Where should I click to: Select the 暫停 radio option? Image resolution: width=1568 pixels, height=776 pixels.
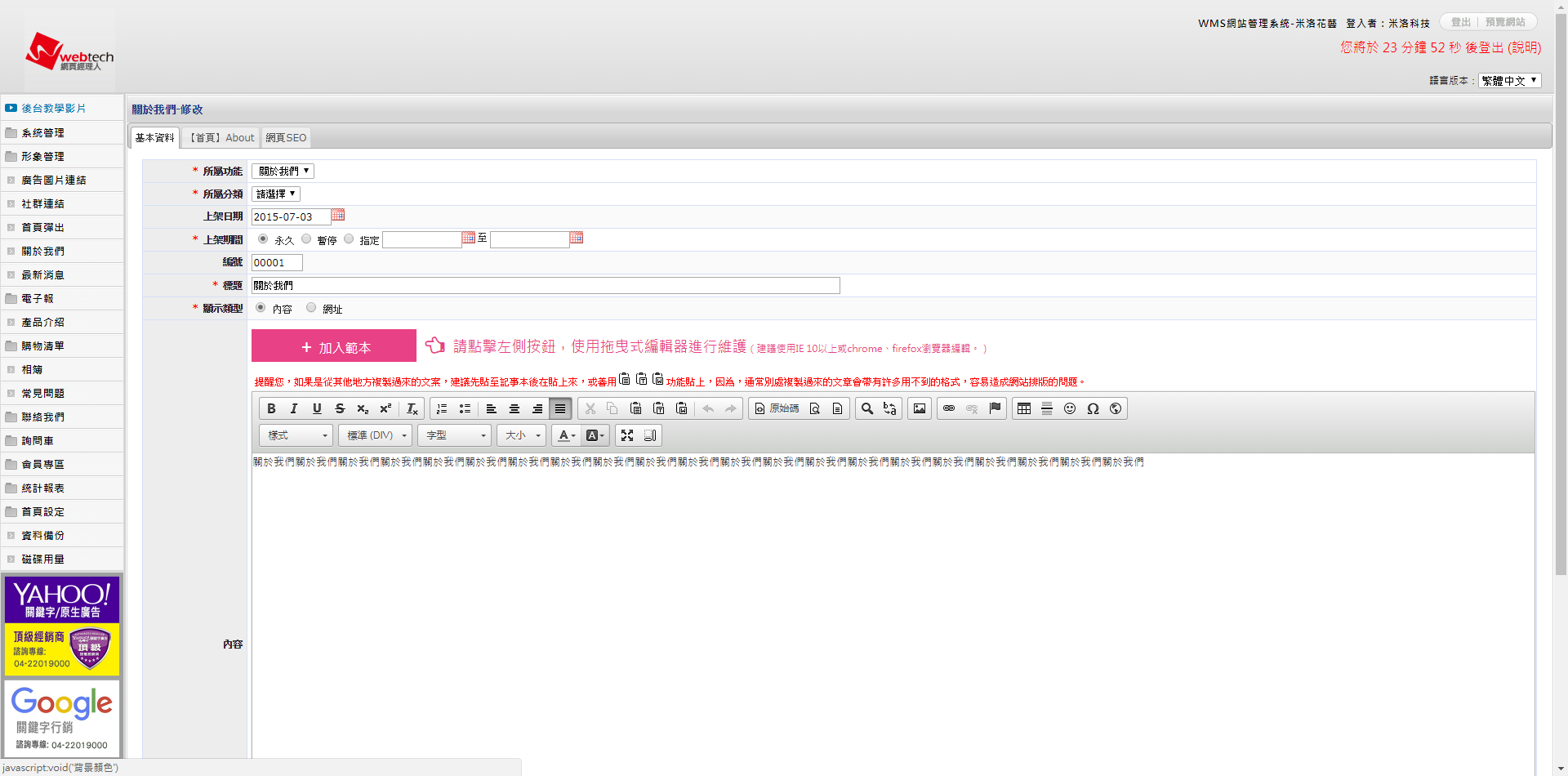306,239
